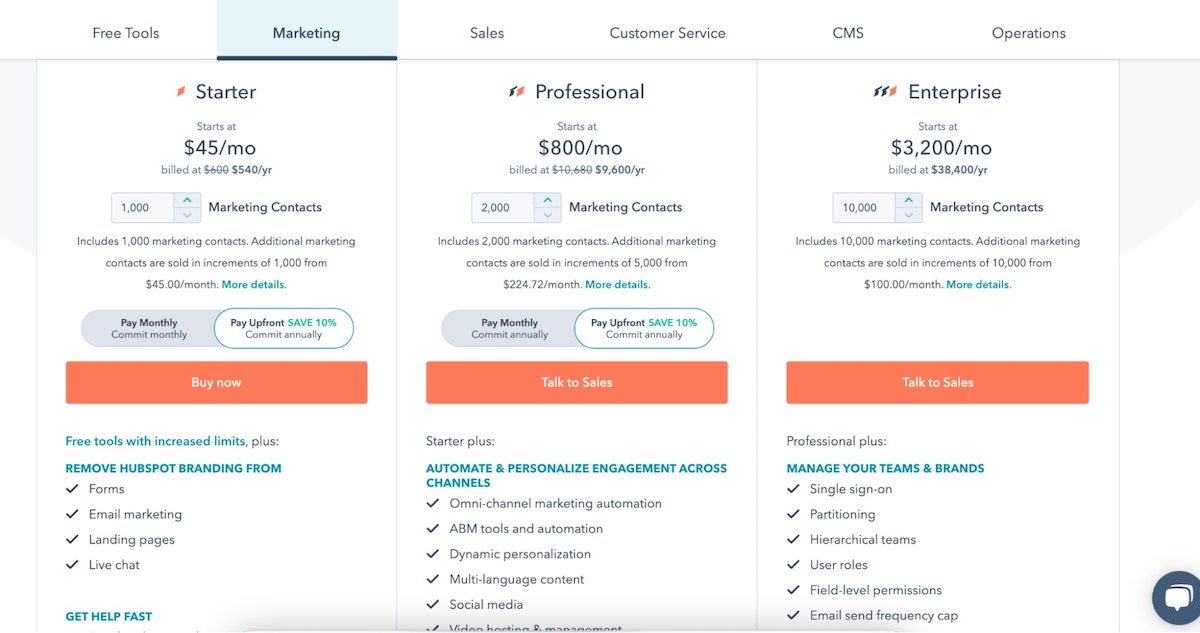1200x633 pixels.
Task: Go to the Free Tools tab
Action: (126, 33)
